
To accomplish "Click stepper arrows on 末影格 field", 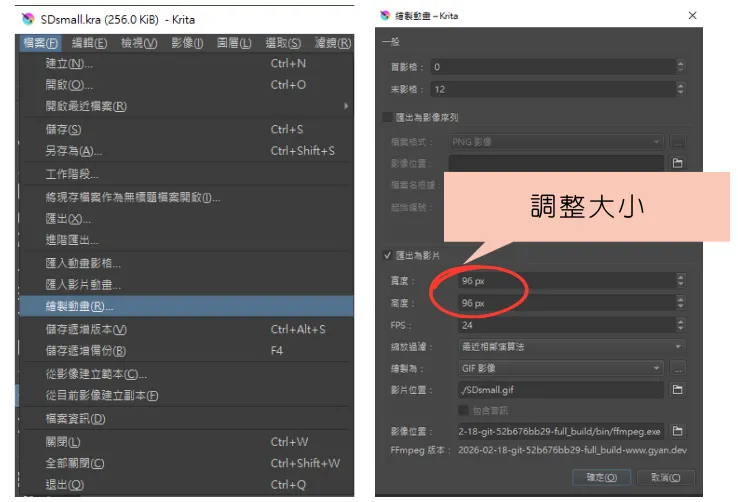I will 681,89.
